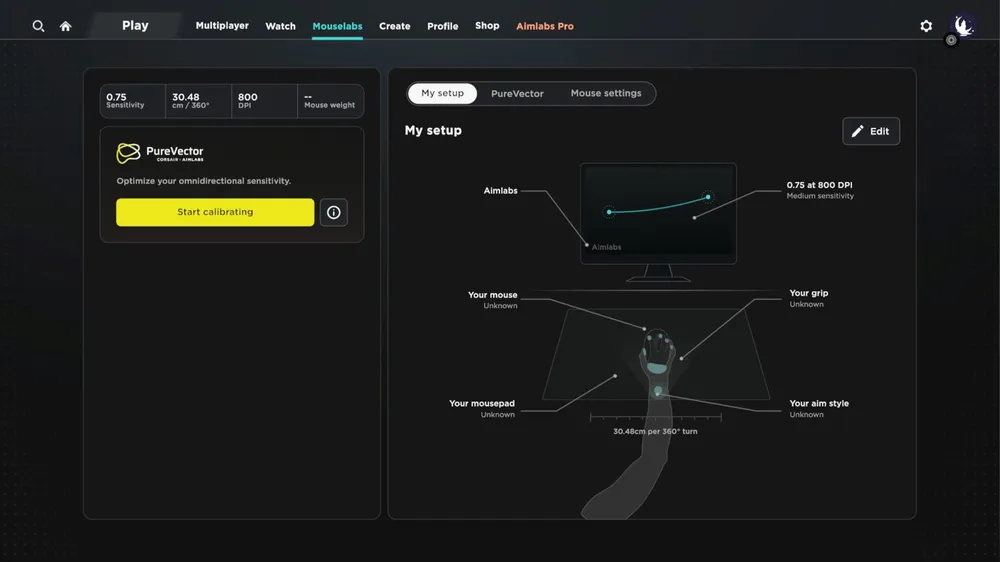Open the settings gear icon

(926, 26)
